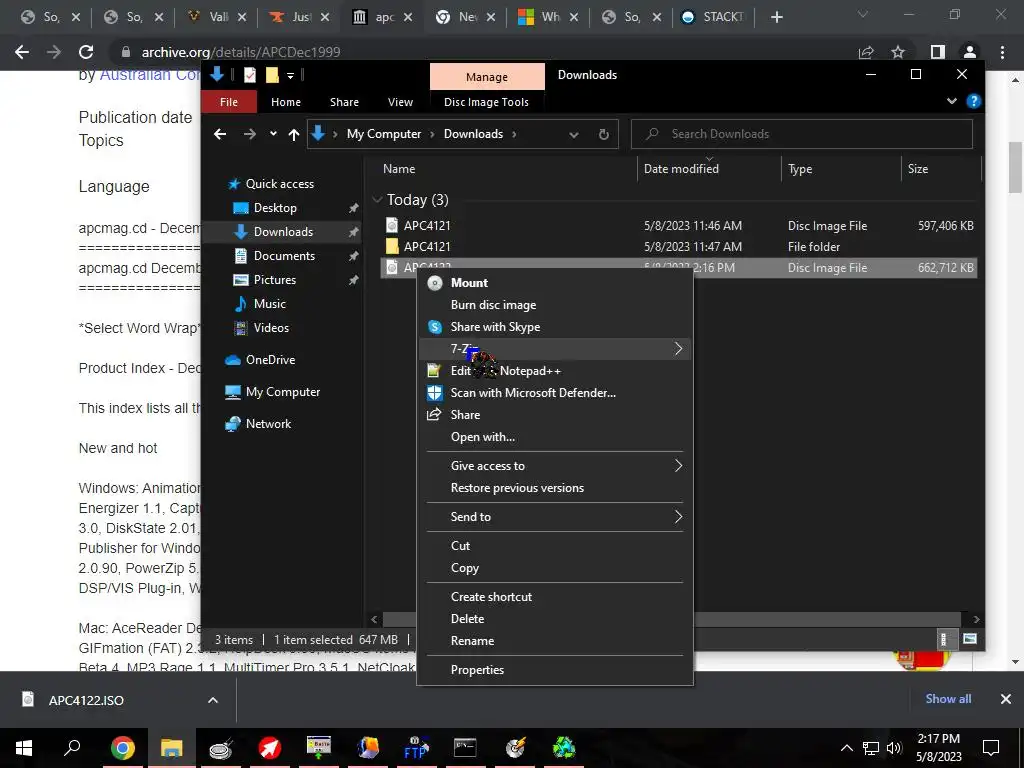Select the APC4121 Disc Image File
This screenshot has height=768, width=1024.
tap(678, 225)
